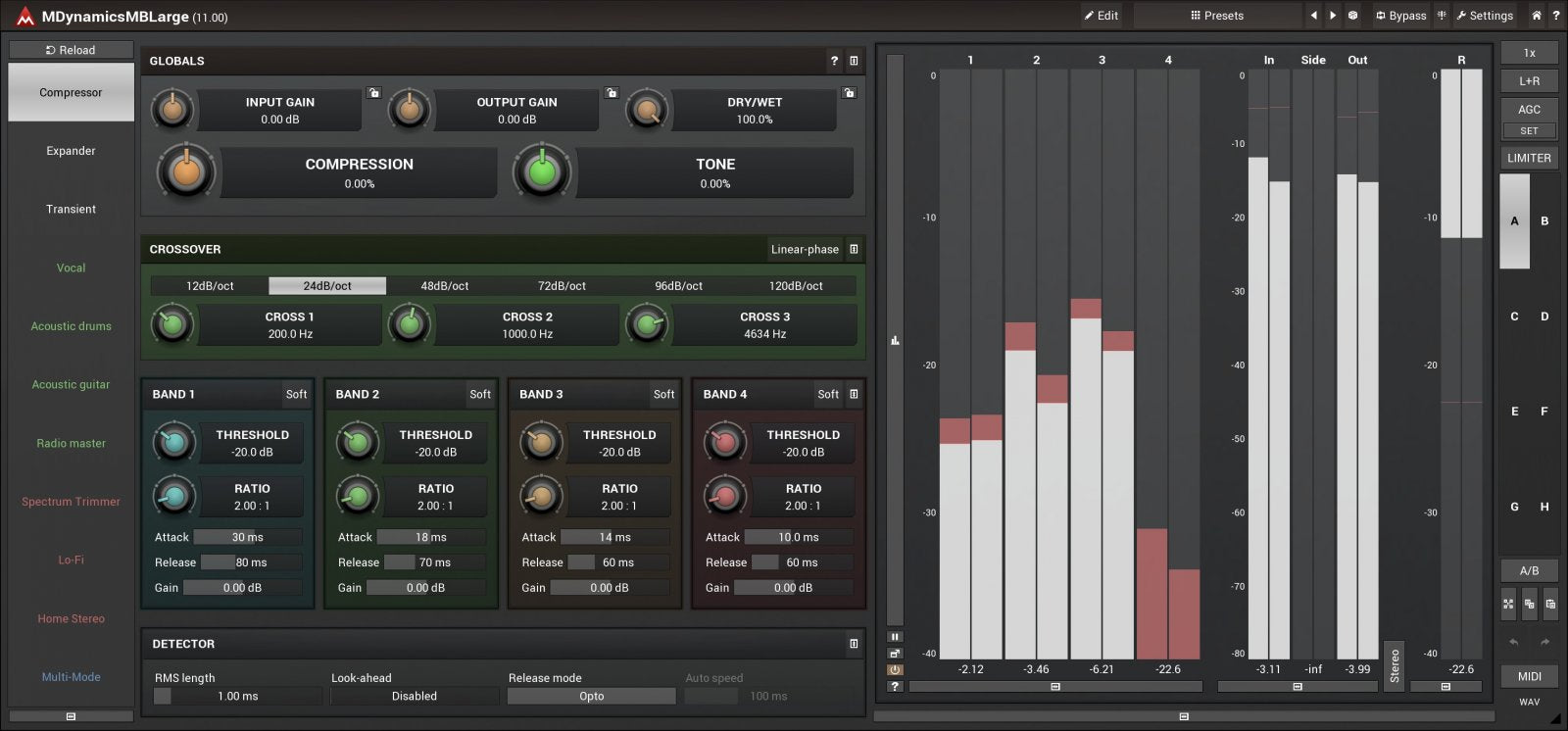Open Release mode Opto selector
Image resolution: width=1568 pixels, height=731 pixels.
(592, 696)
